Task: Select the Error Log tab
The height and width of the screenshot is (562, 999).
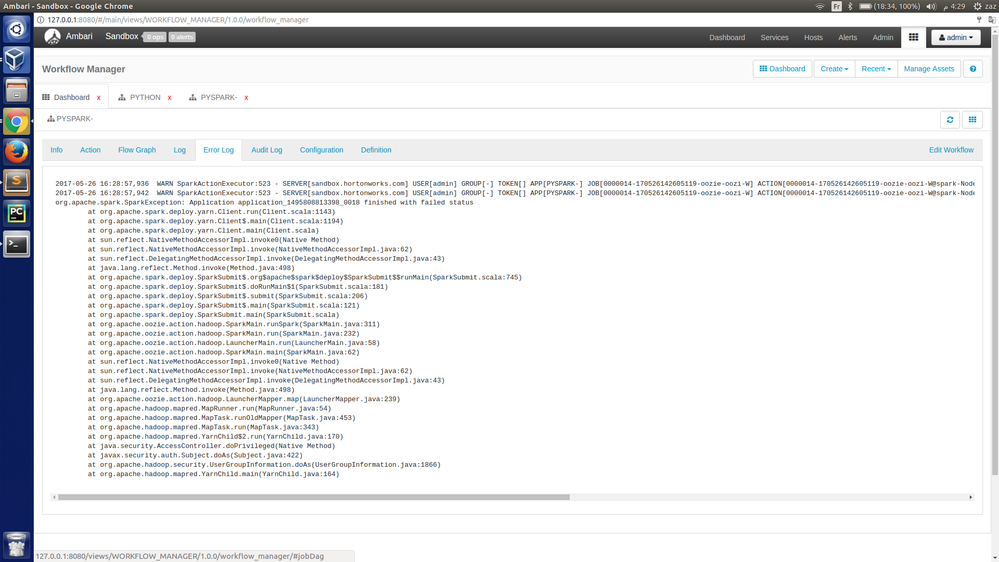Action: (219, 150)
